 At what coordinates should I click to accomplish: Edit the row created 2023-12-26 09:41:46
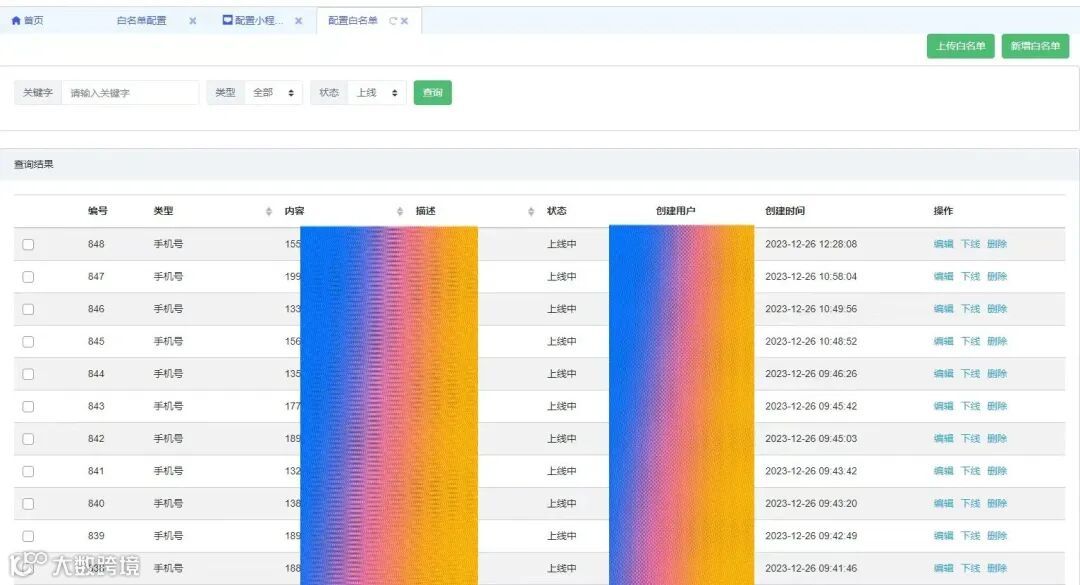pos(943,568)
